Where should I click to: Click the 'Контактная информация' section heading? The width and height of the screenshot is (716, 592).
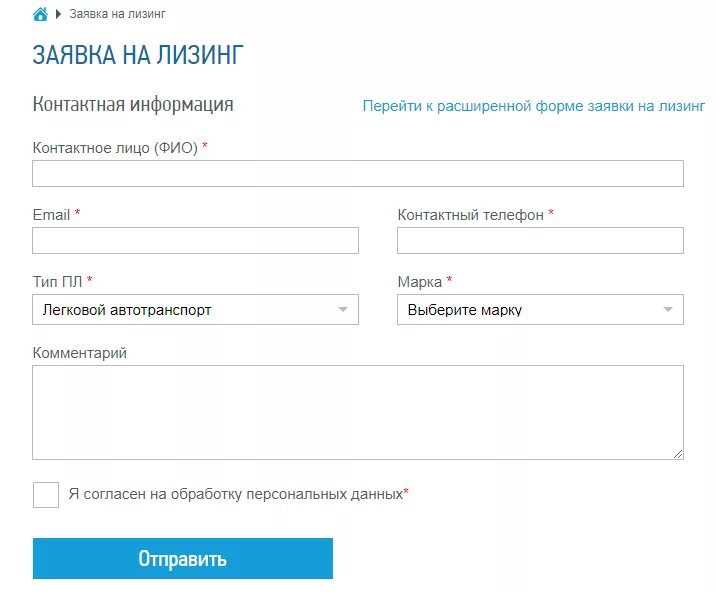tap(133, 104)
